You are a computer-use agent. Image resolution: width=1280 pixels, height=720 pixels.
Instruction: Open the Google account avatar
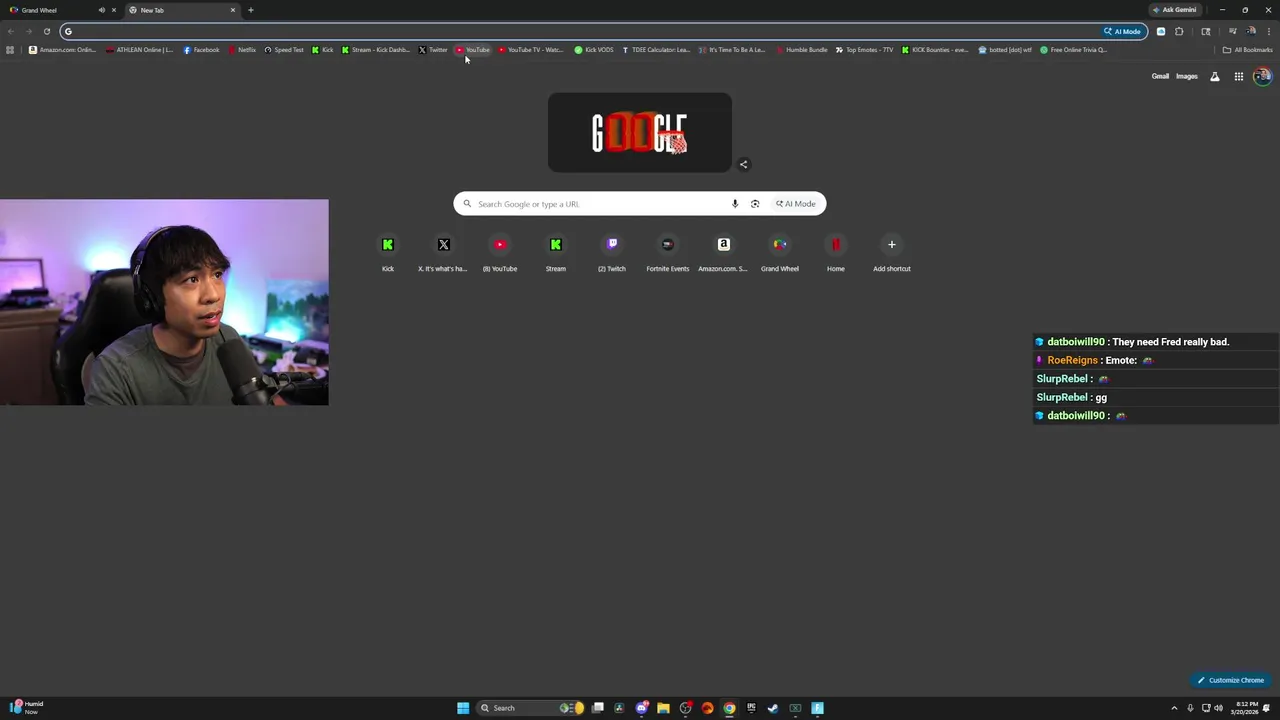(1262, 76)
